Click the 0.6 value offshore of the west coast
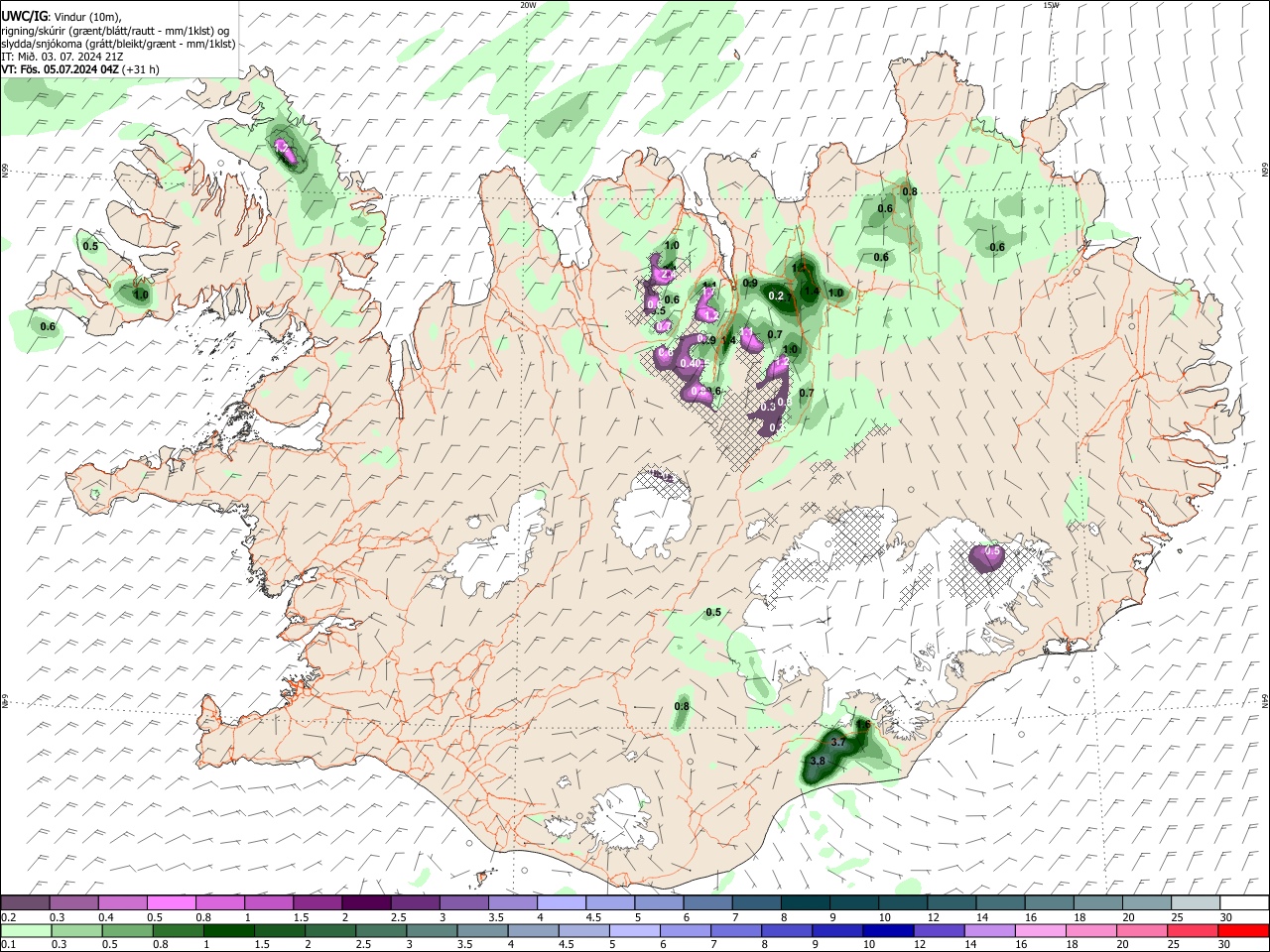Image resolution: width=1270 pixels, height=952 pixels. coord(48,326)
